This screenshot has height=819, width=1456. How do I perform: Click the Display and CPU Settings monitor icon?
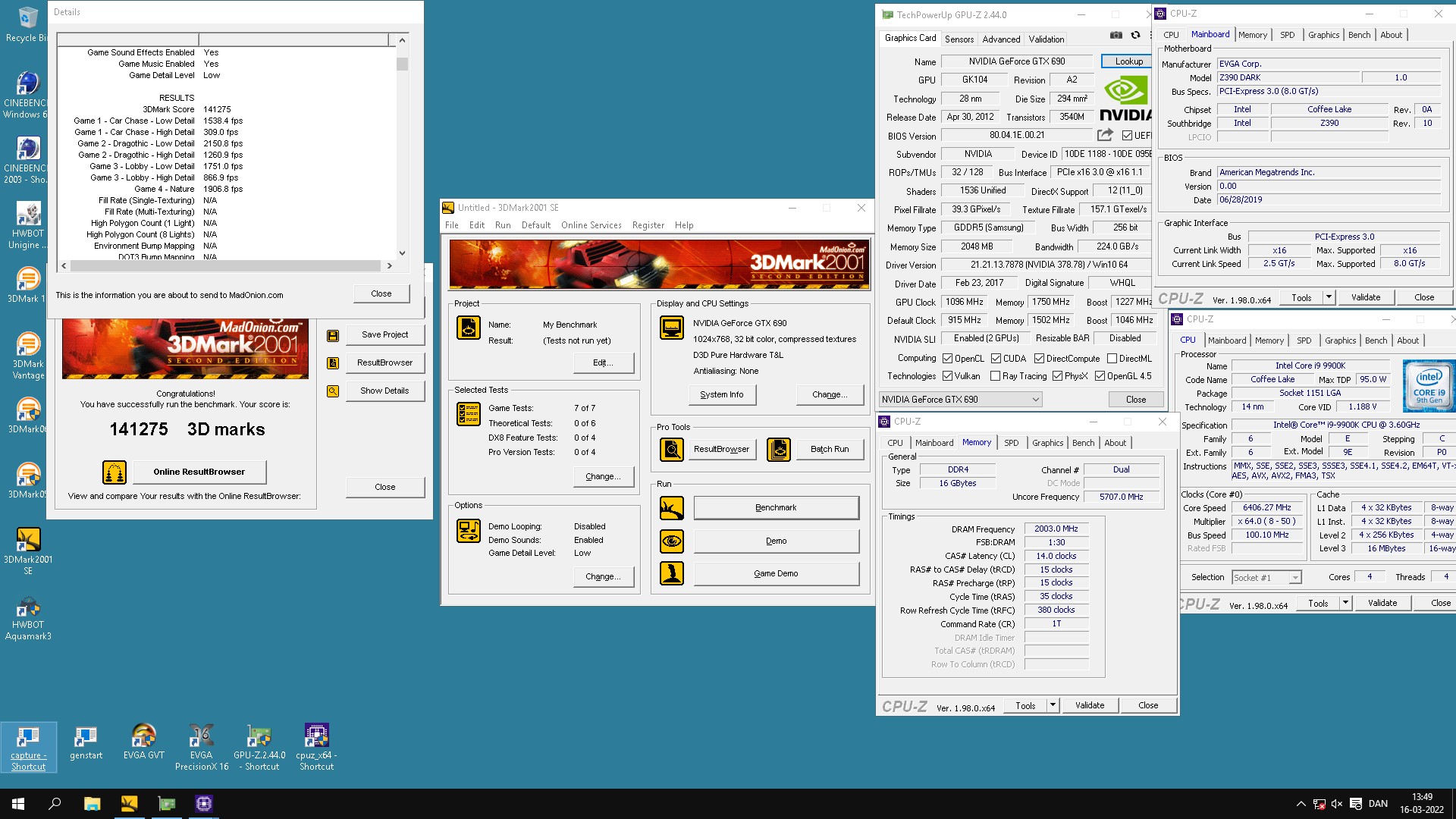pyautogui.click(x=672, y=328)
